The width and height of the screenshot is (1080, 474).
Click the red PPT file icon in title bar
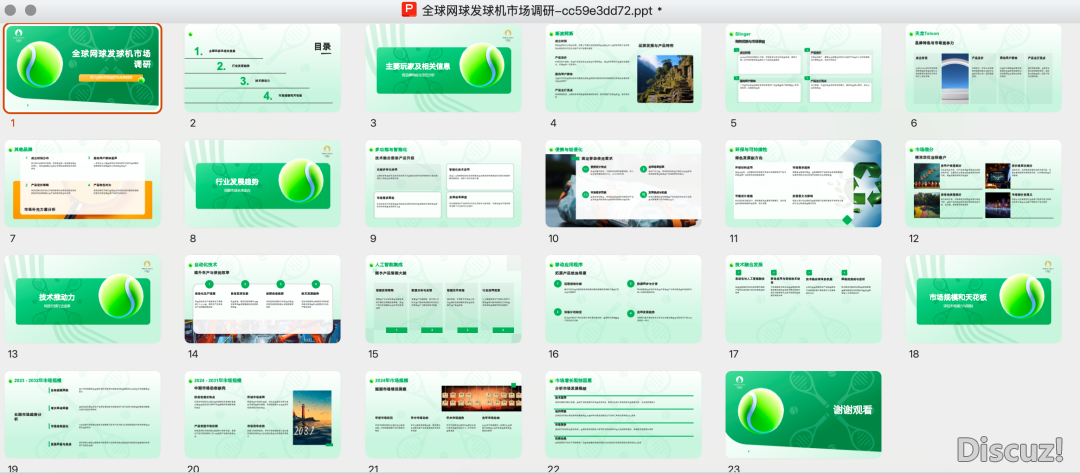click(x=411, y=10)
